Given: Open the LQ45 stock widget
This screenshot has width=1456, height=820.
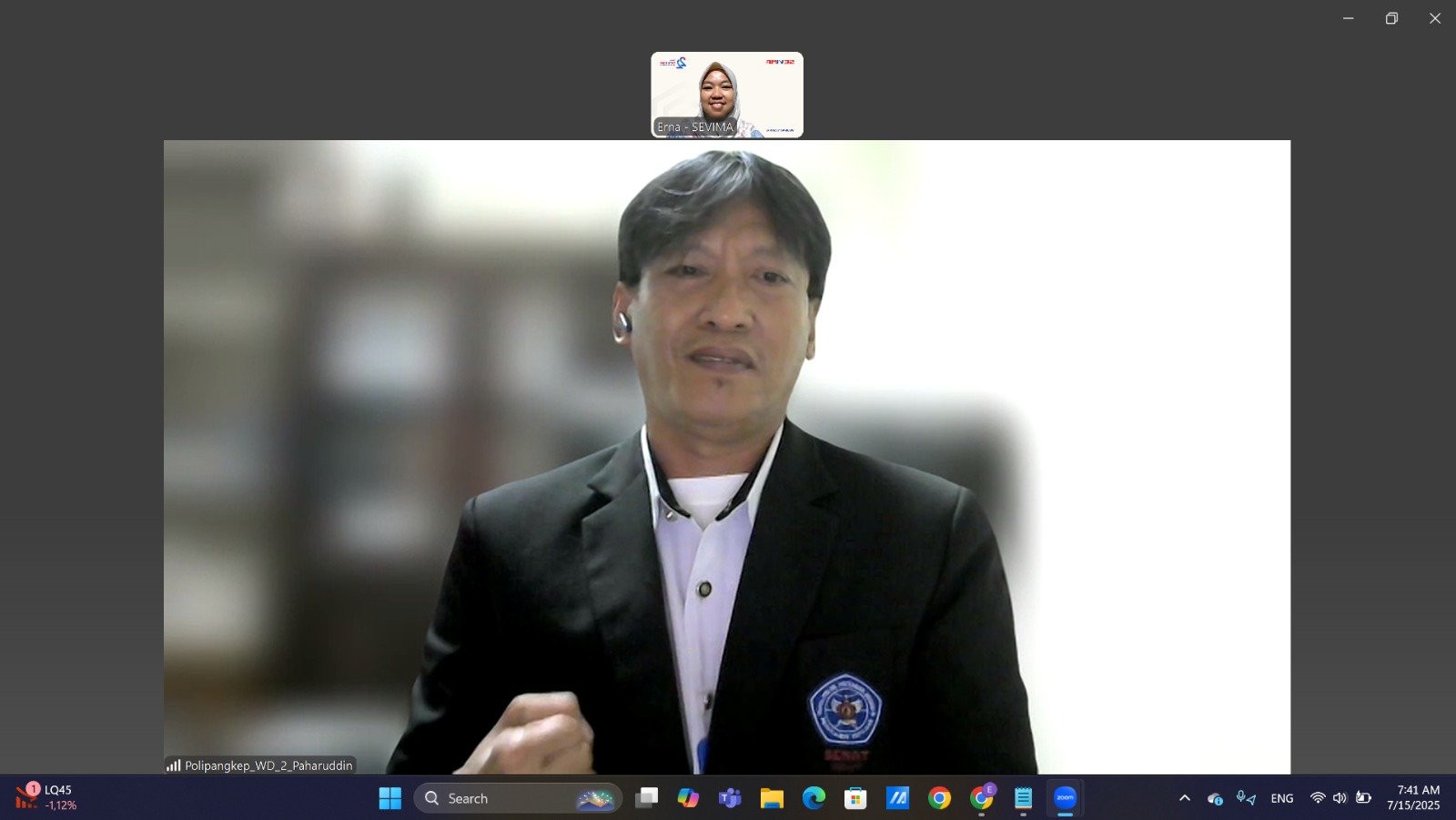Looking at the screenshot, I should [x=47, y=797].
